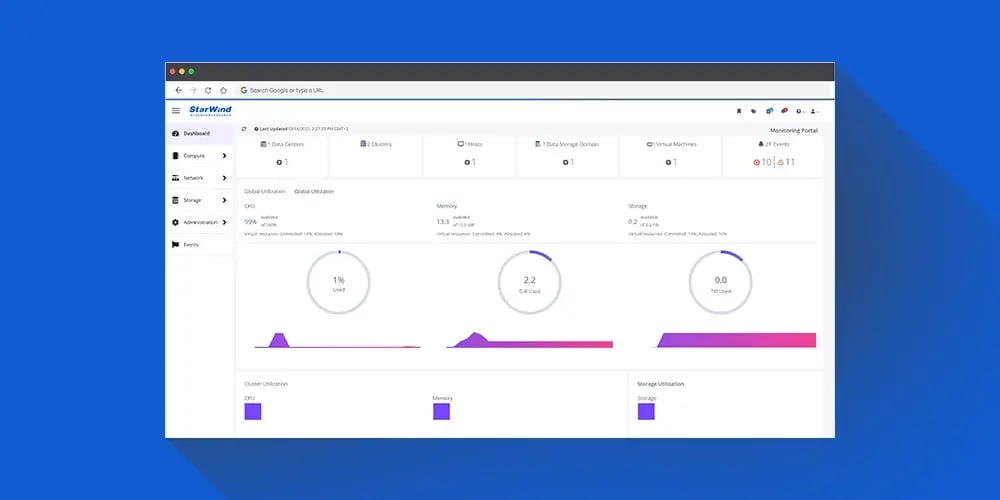Click the orange warning count 11
This screenshot has width=1000, height=500.
[x=786, y=162]
